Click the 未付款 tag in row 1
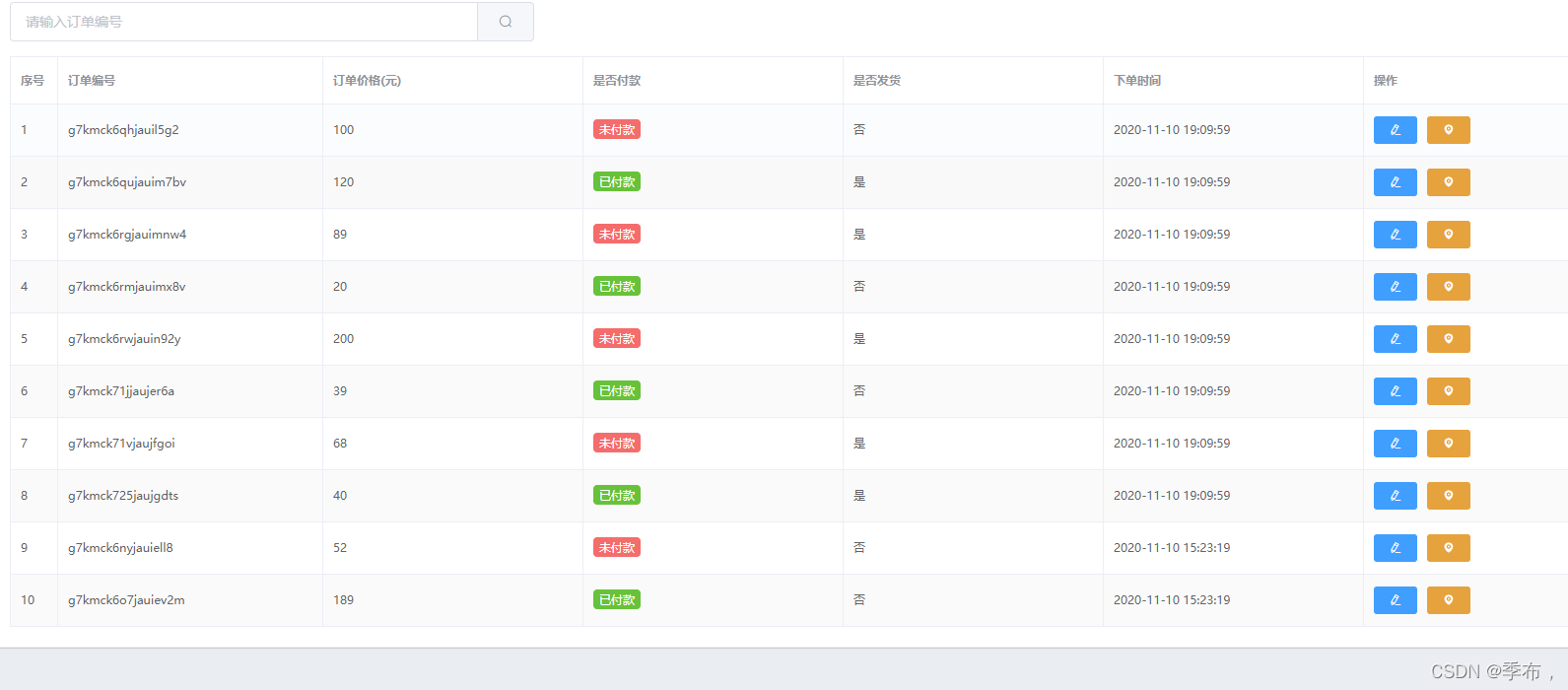Viewport: 1568px width, 690px height. (617, 129)
